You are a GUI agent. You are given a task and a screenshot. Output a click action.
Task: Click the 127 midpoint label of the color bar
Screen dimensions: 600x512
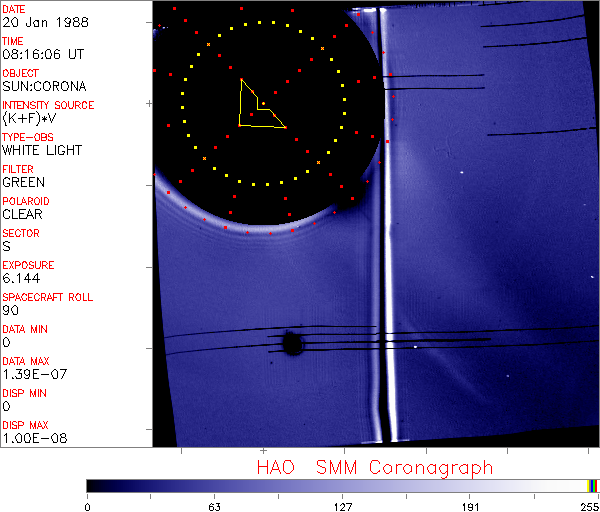(x=342, y=506)
